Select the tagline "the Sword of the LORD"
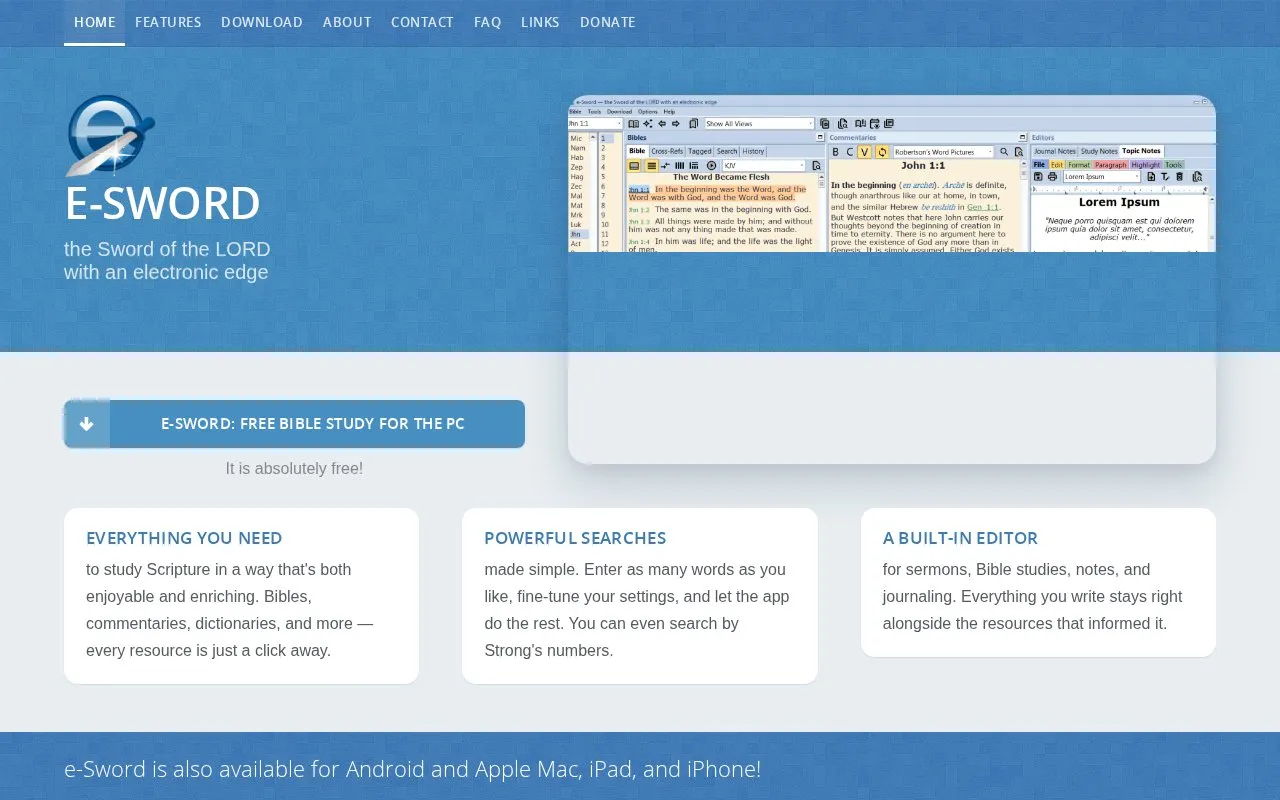1280x800 pixels. [x=167, y=249]
